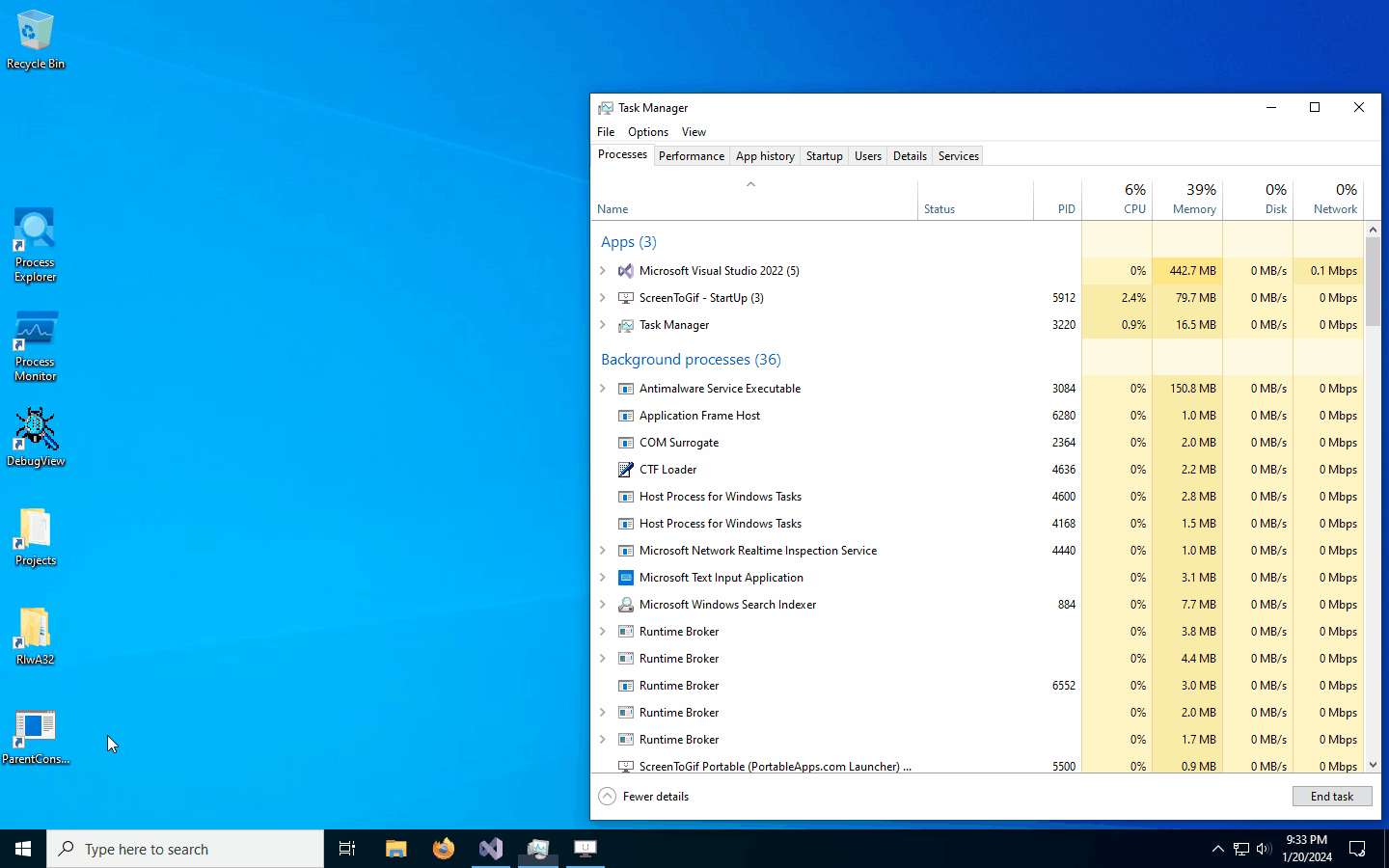
Task: Click the network icon in system tray
Action: [1241, 849]
